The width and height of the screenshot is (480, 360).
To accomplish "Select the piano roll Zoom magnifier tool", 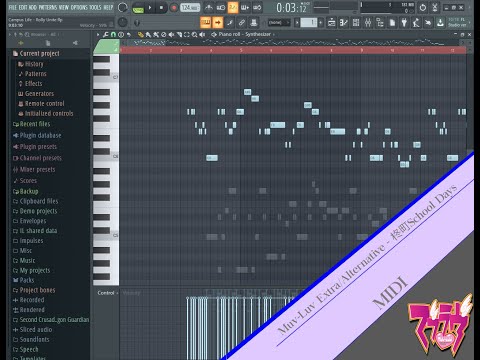I will (194, 34).
